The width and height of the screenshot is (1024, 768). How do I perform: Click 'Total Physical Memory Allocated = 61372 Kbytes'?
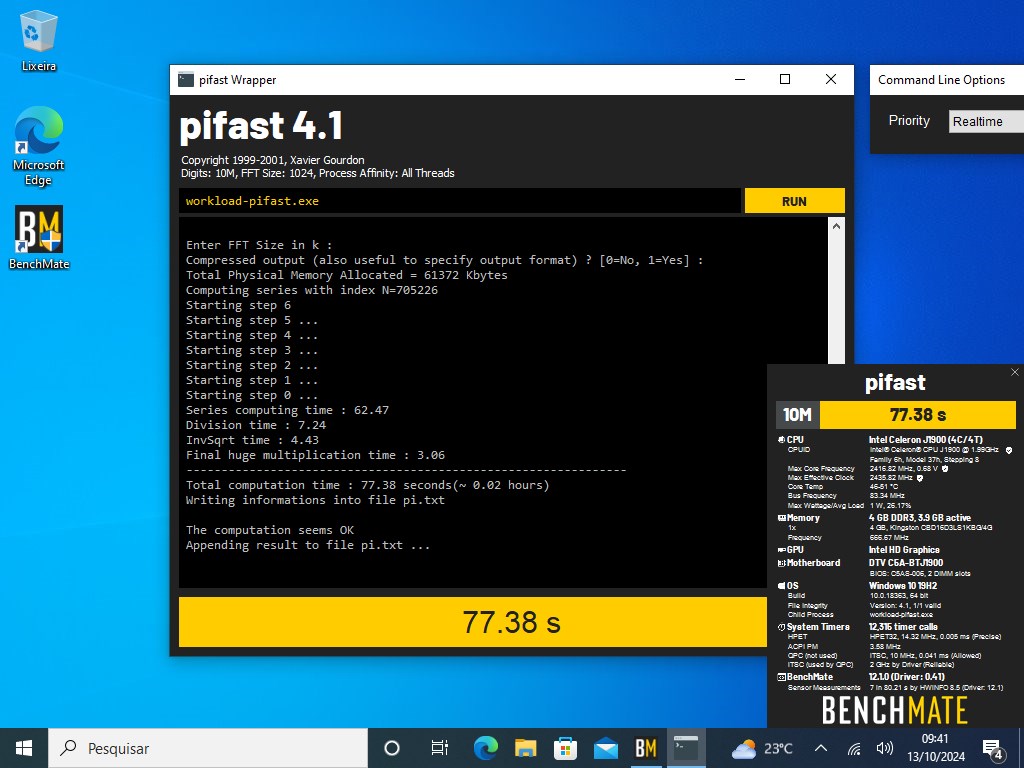[x=347, y=275]
